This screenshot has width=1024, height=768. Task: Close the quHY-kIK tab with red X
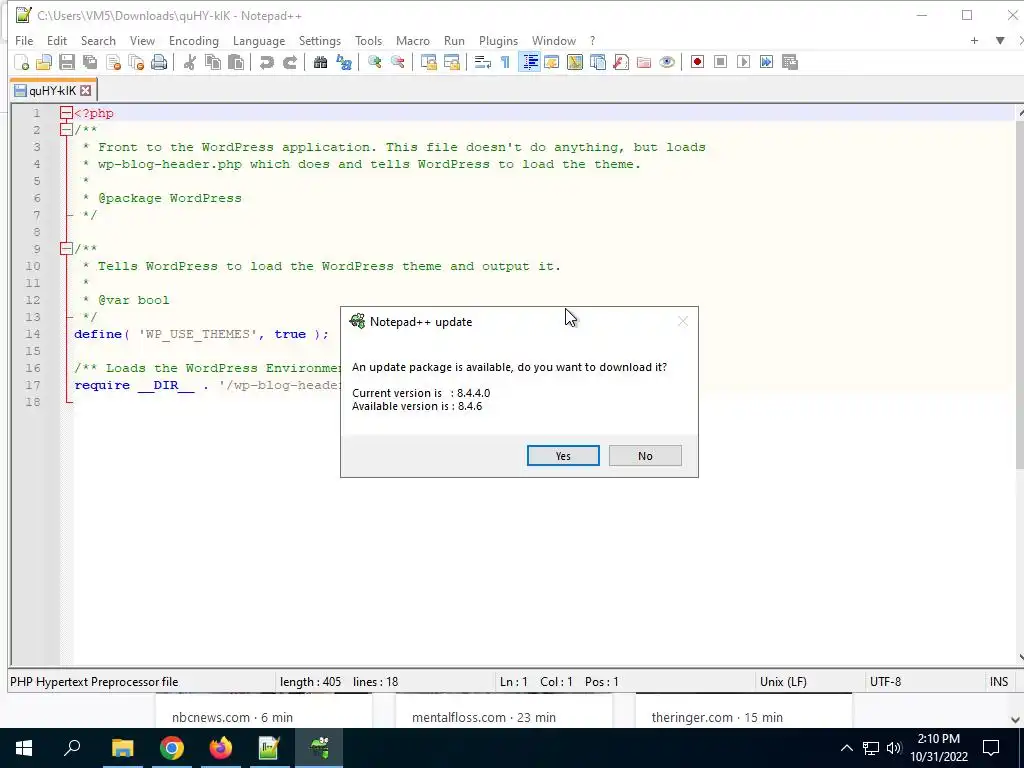tap(86, 91)
